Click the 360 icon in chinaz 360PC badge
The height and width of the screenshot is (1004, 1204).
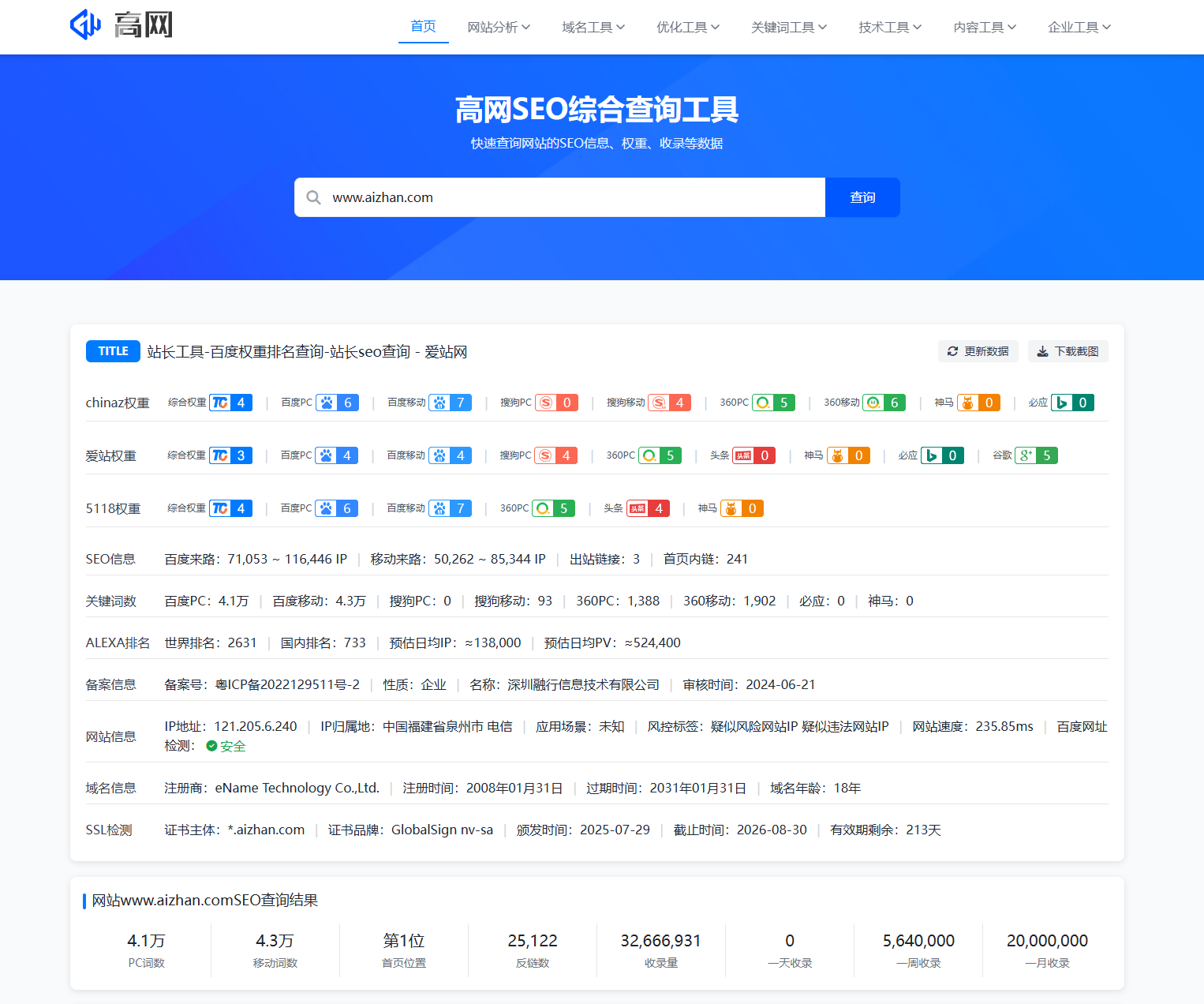click(x=763, y=403)
